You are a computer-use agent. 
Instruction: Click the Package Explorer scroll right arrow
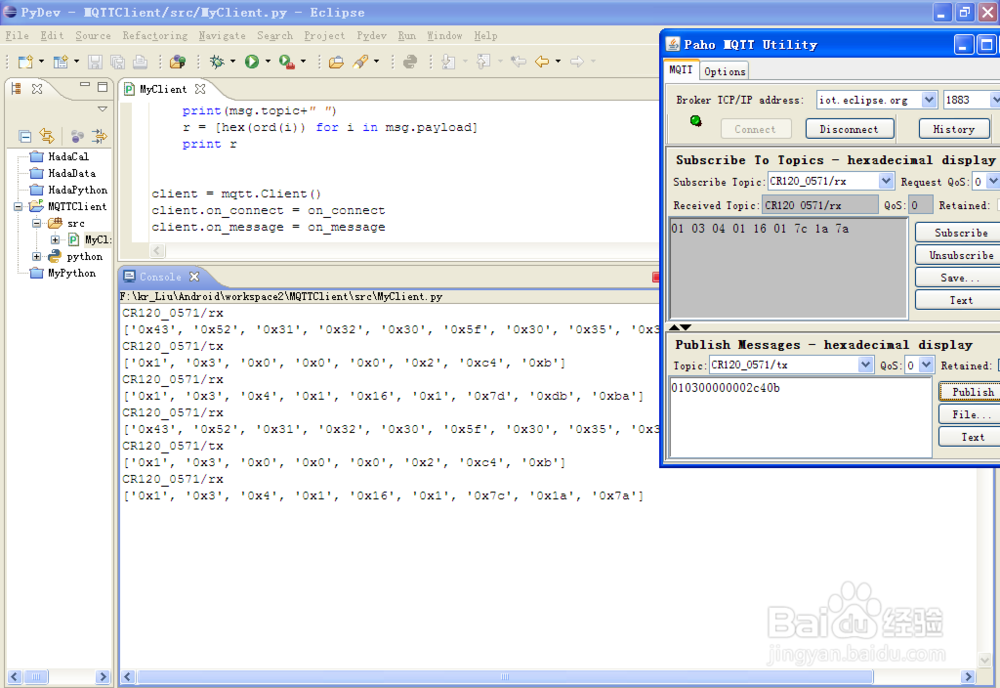103,677
